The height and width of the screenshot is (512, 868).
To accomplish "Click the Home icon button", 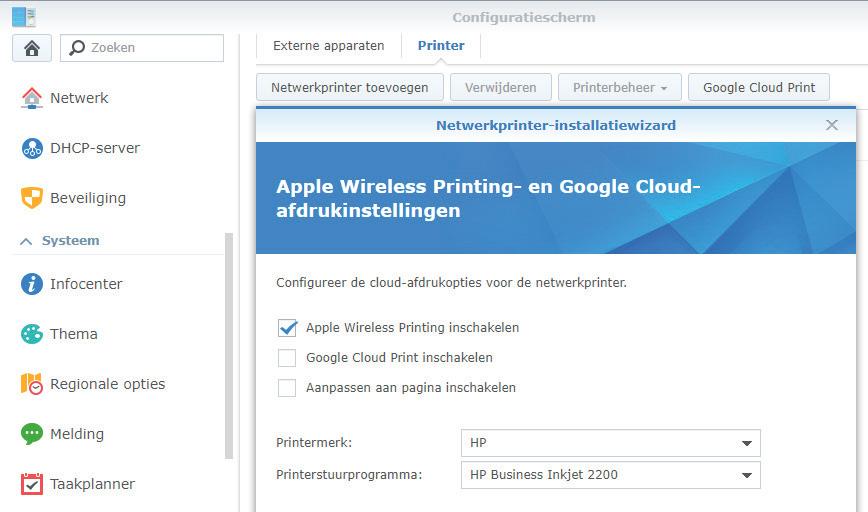I will click(x=31, y=48).
